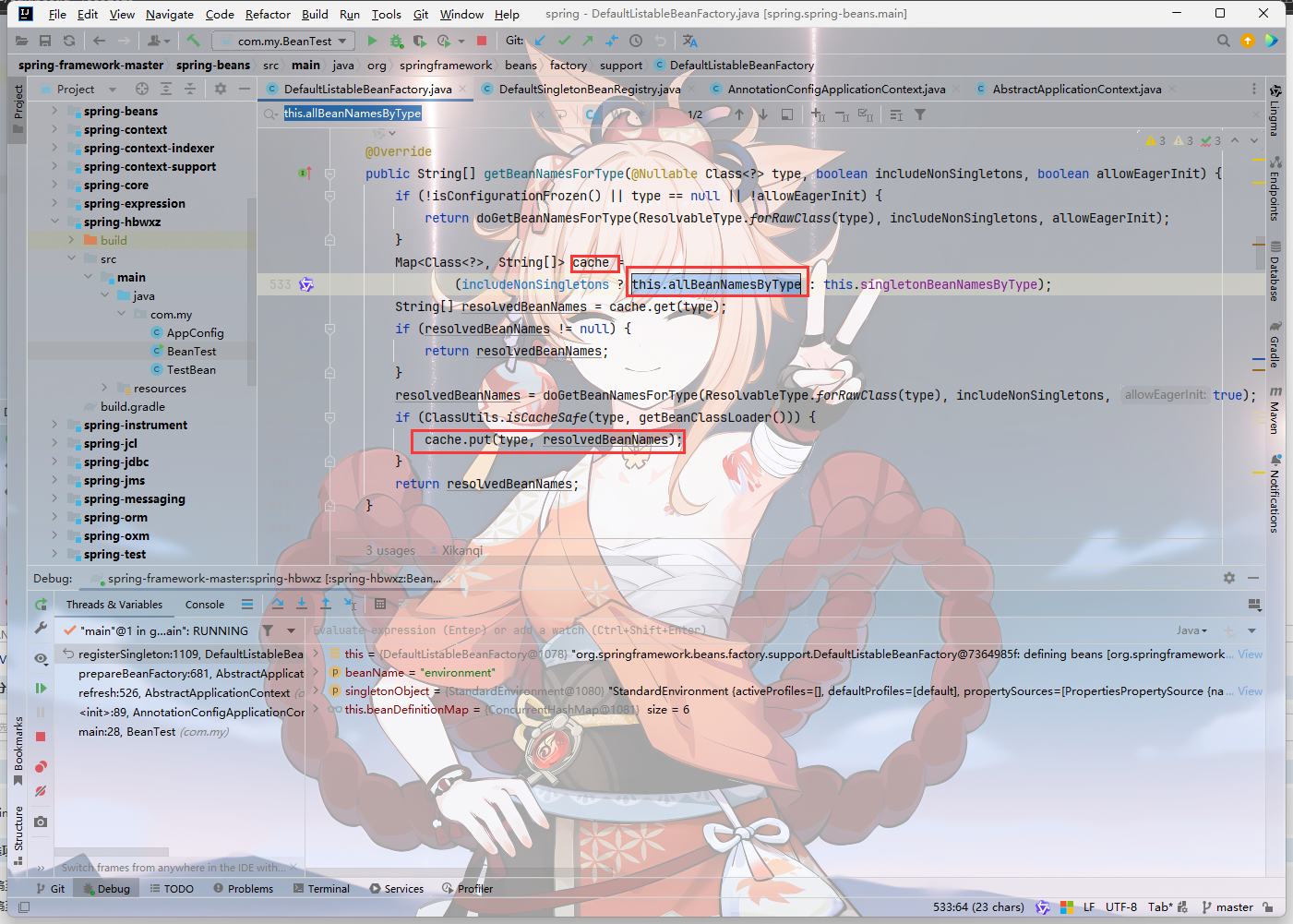This screenshot has height=924, width=1293.
Task: Toggle match case Cc in search bar
Action: click(x=593, y=114)
